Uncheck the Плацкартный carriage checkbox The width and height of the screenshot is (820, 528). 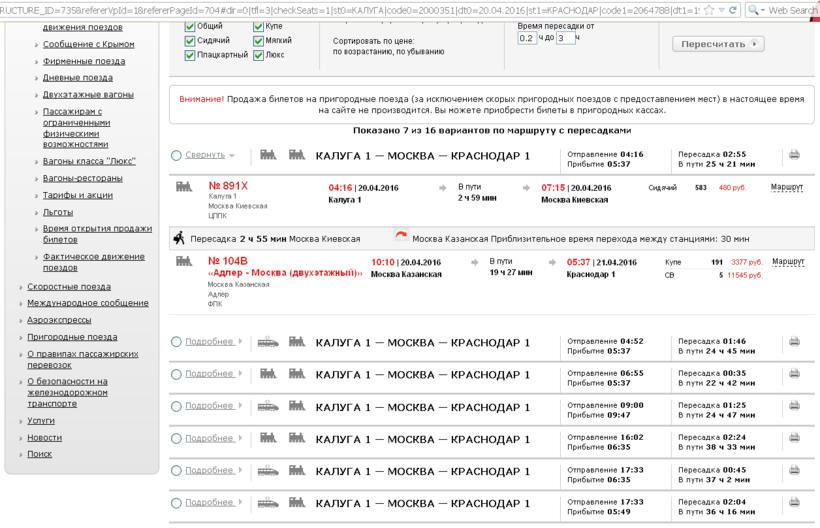click(190, 55)
